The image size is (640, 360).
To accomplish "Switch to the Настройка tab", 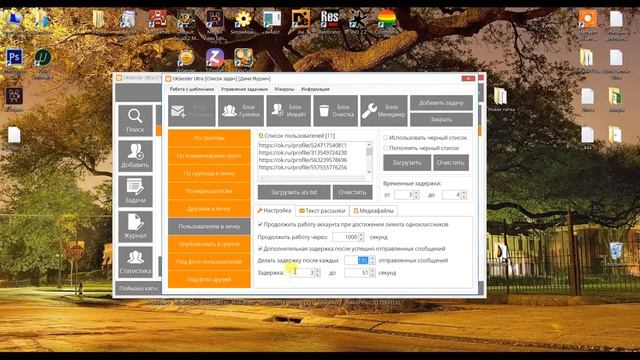I will tap(274, 211).
